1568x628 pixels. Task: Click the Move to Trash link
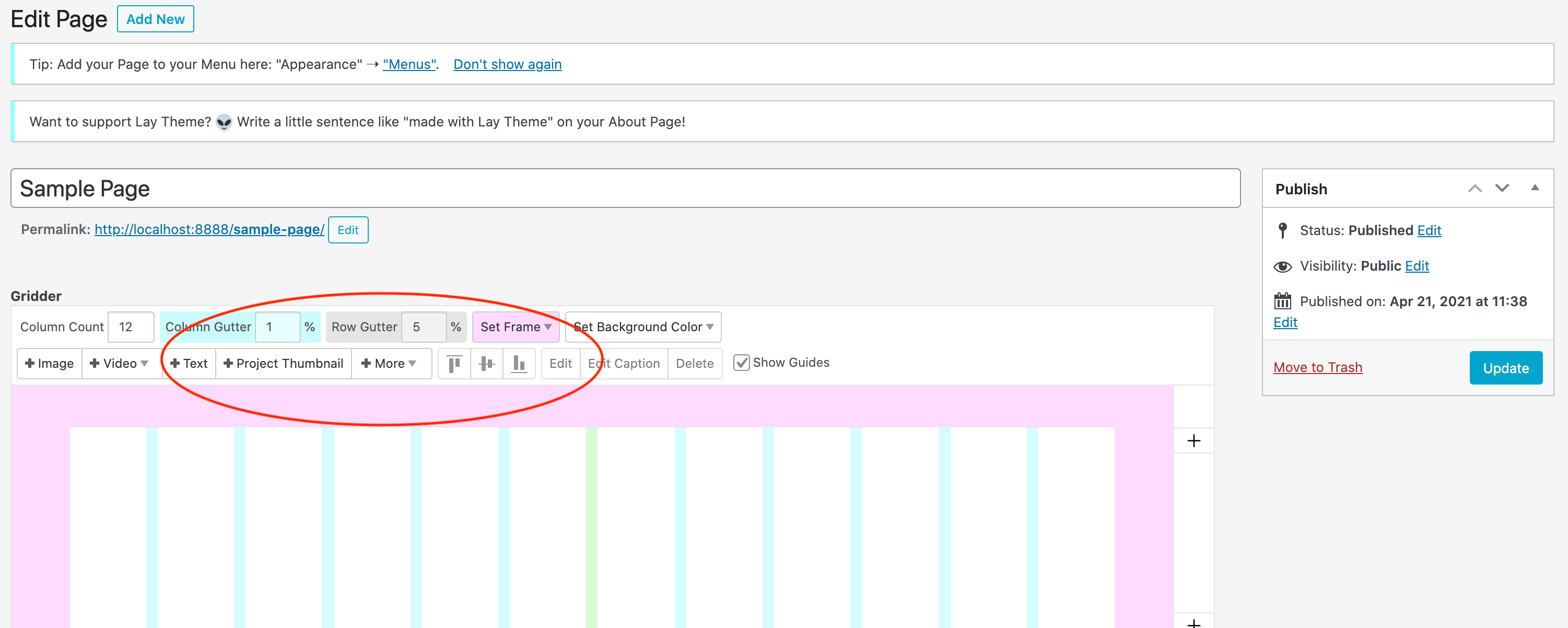tap(1317, 367)
